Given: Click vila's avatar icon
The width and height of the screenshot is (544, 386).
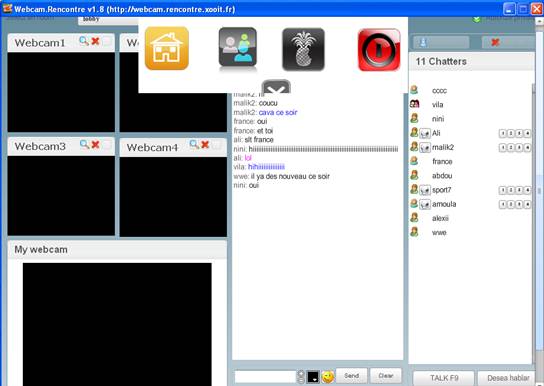Looking at the screenshot, I should pyautogui.click(x=415, y=104).
